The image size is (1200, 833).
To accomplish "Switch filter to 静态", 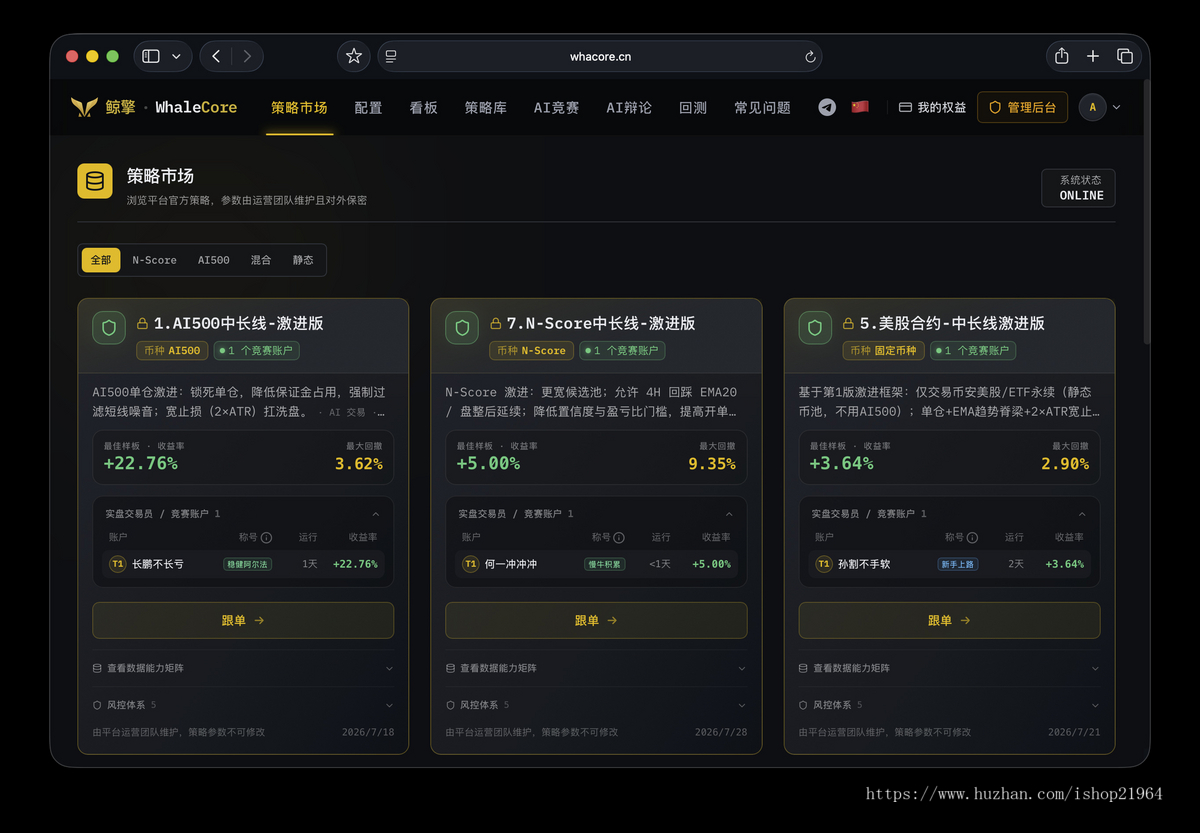I will coord(303,260).
